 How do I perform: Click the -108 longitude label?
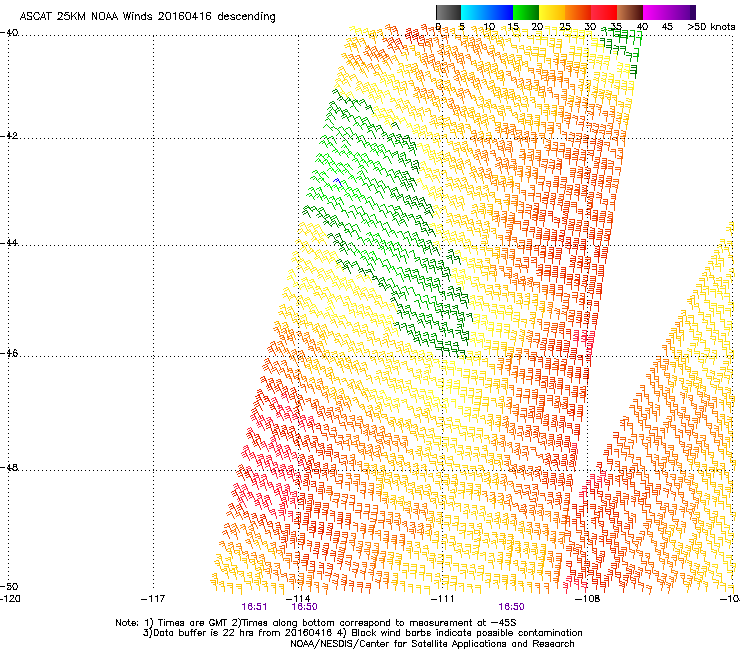(588, 599)
